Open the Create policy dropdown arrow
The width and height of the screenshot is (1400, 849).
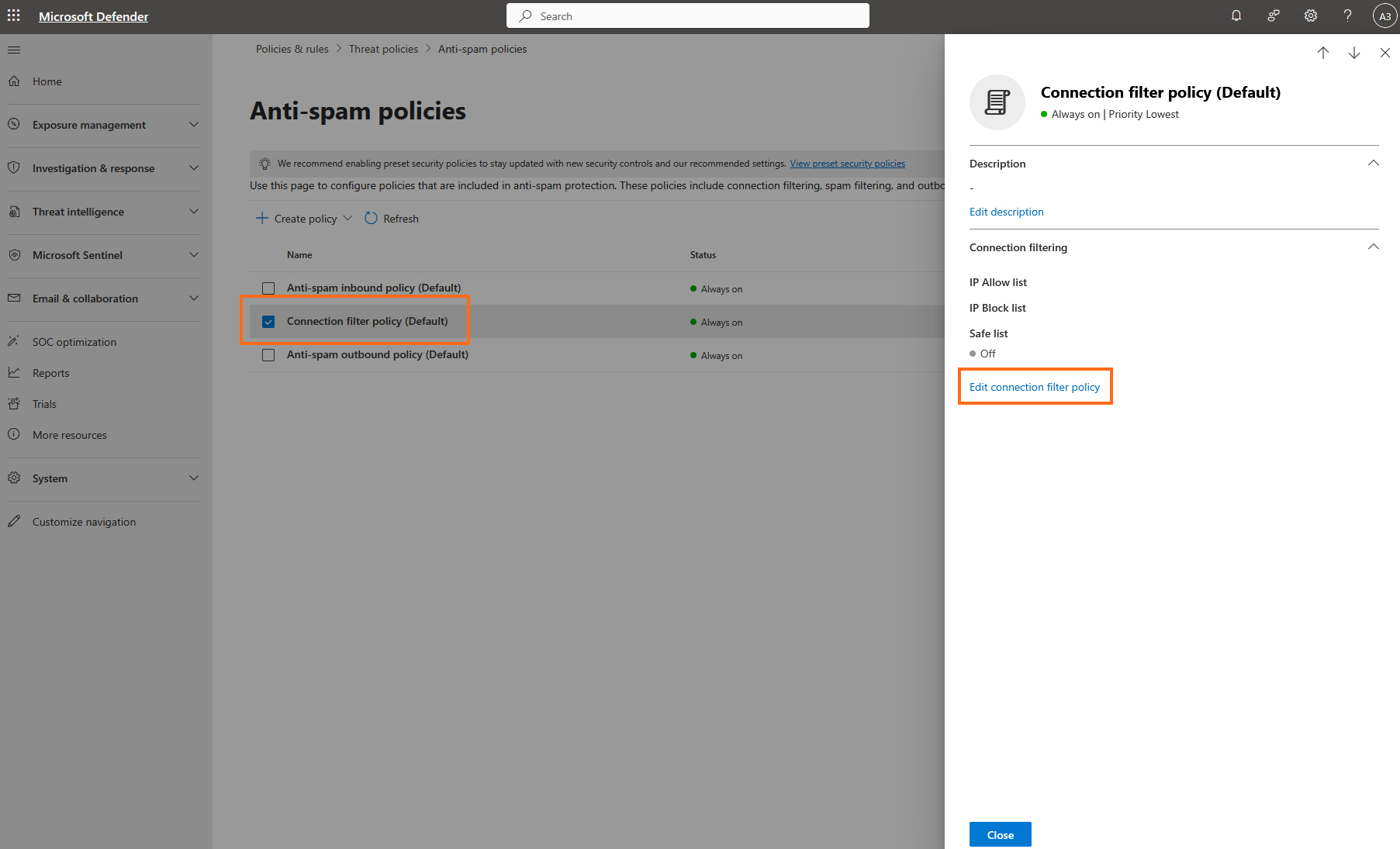(x=347, y=218)
